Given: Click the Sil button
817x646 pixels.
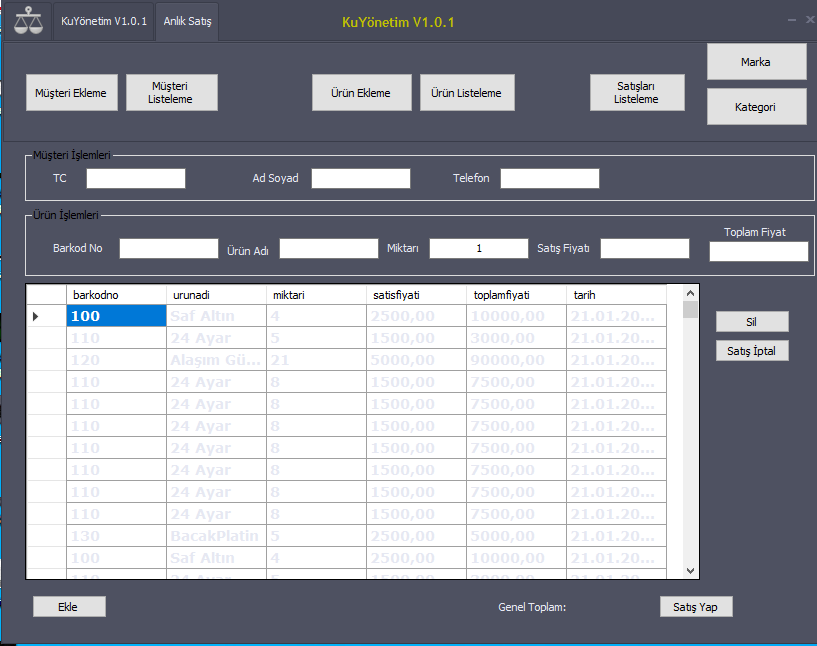Looking at the screenshot, I should [751, 321].
